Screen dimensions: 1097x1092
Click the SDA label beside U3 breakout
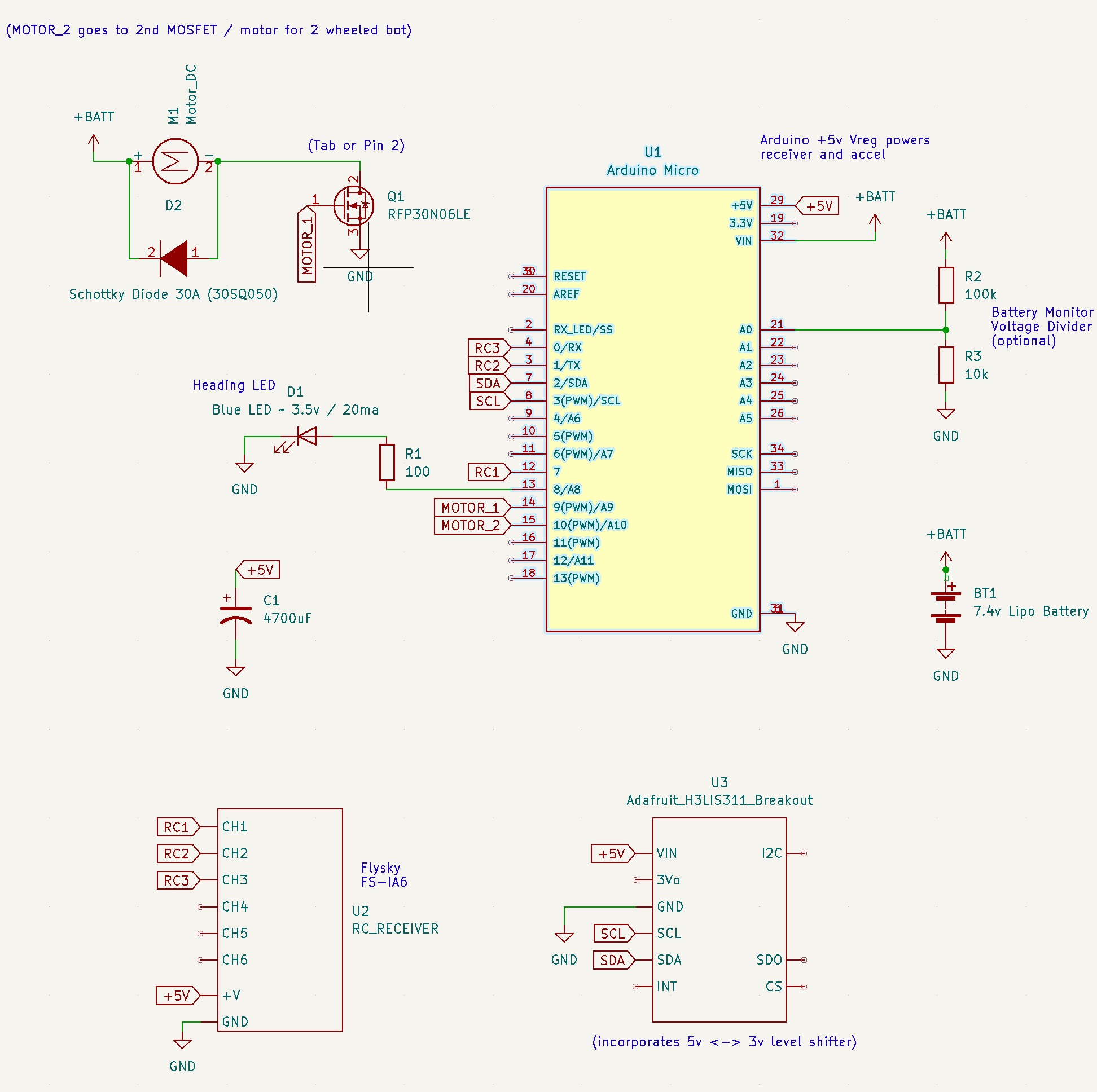613,960
